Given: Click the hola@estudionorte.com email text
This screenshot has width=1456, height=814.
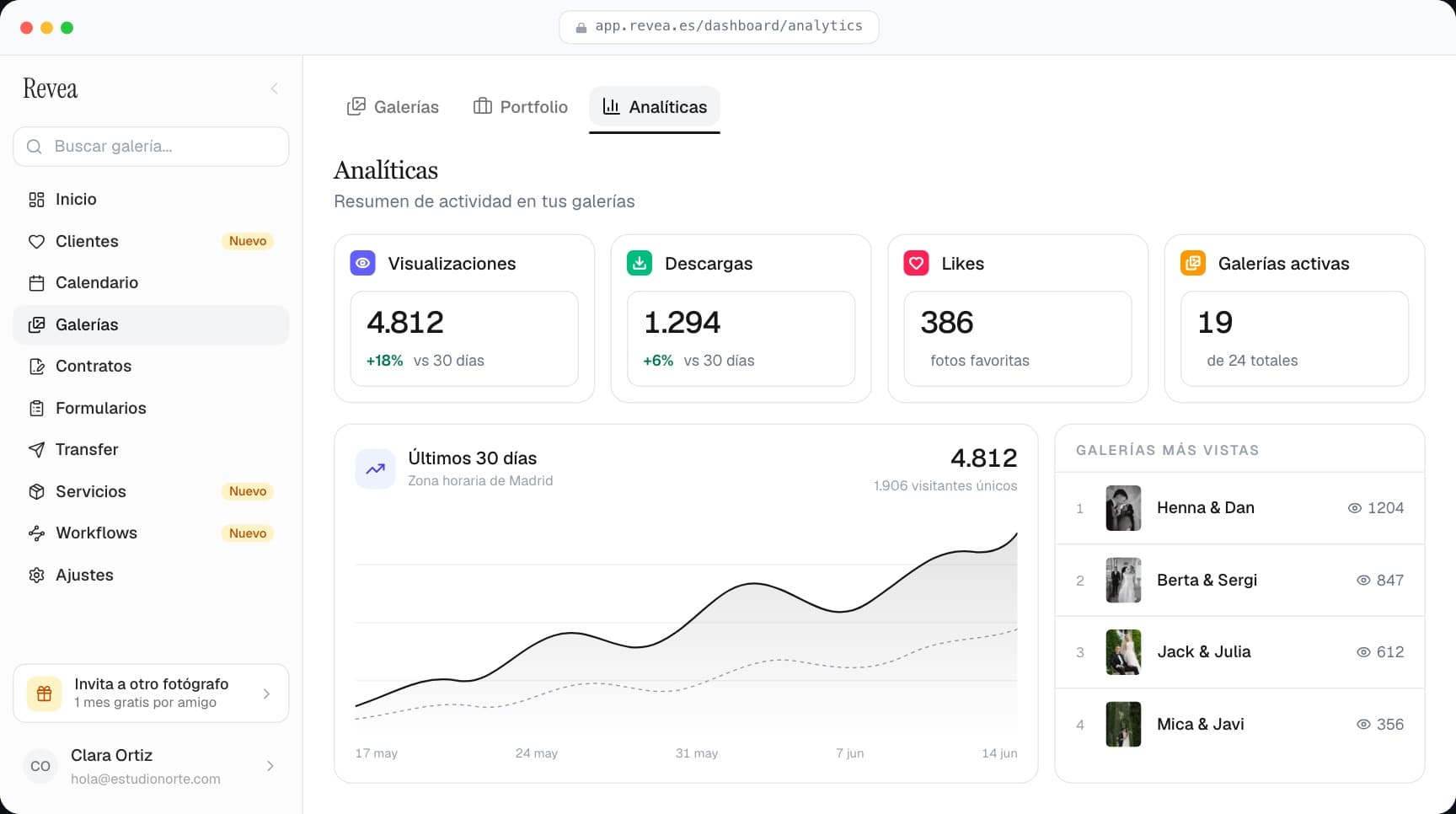Looking at the screenshot, I should click(146, 779).
